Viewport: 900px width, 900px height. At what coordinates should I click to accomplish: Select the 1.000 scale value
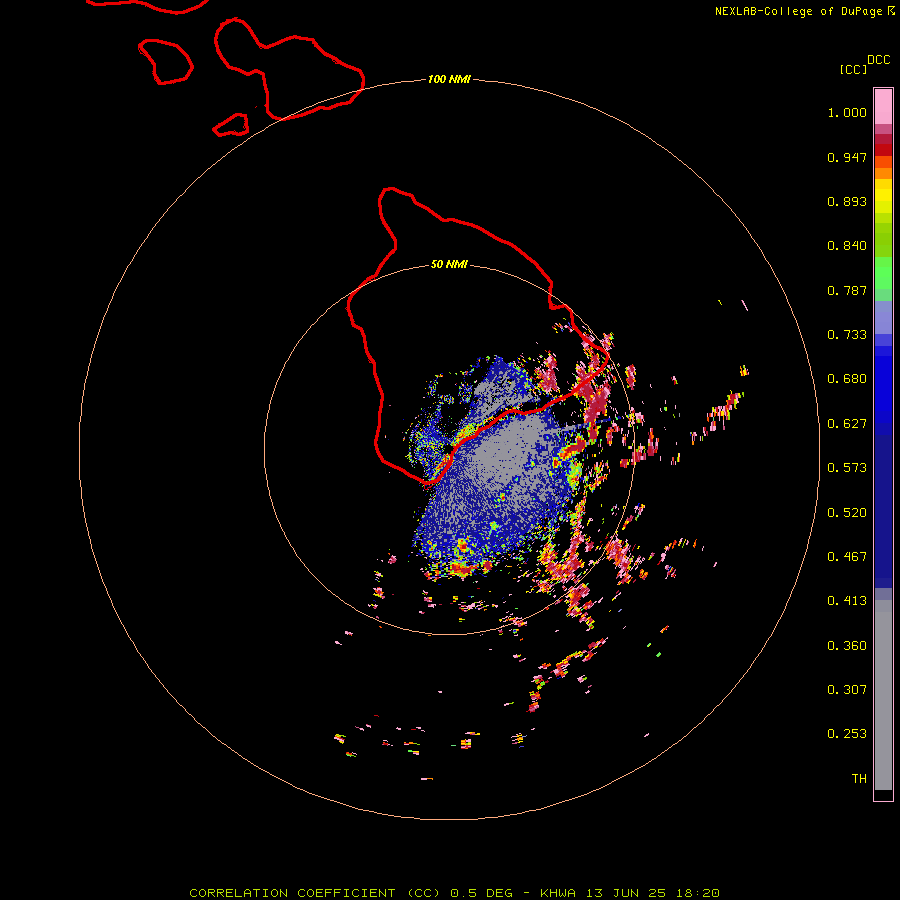coord(847,112)
